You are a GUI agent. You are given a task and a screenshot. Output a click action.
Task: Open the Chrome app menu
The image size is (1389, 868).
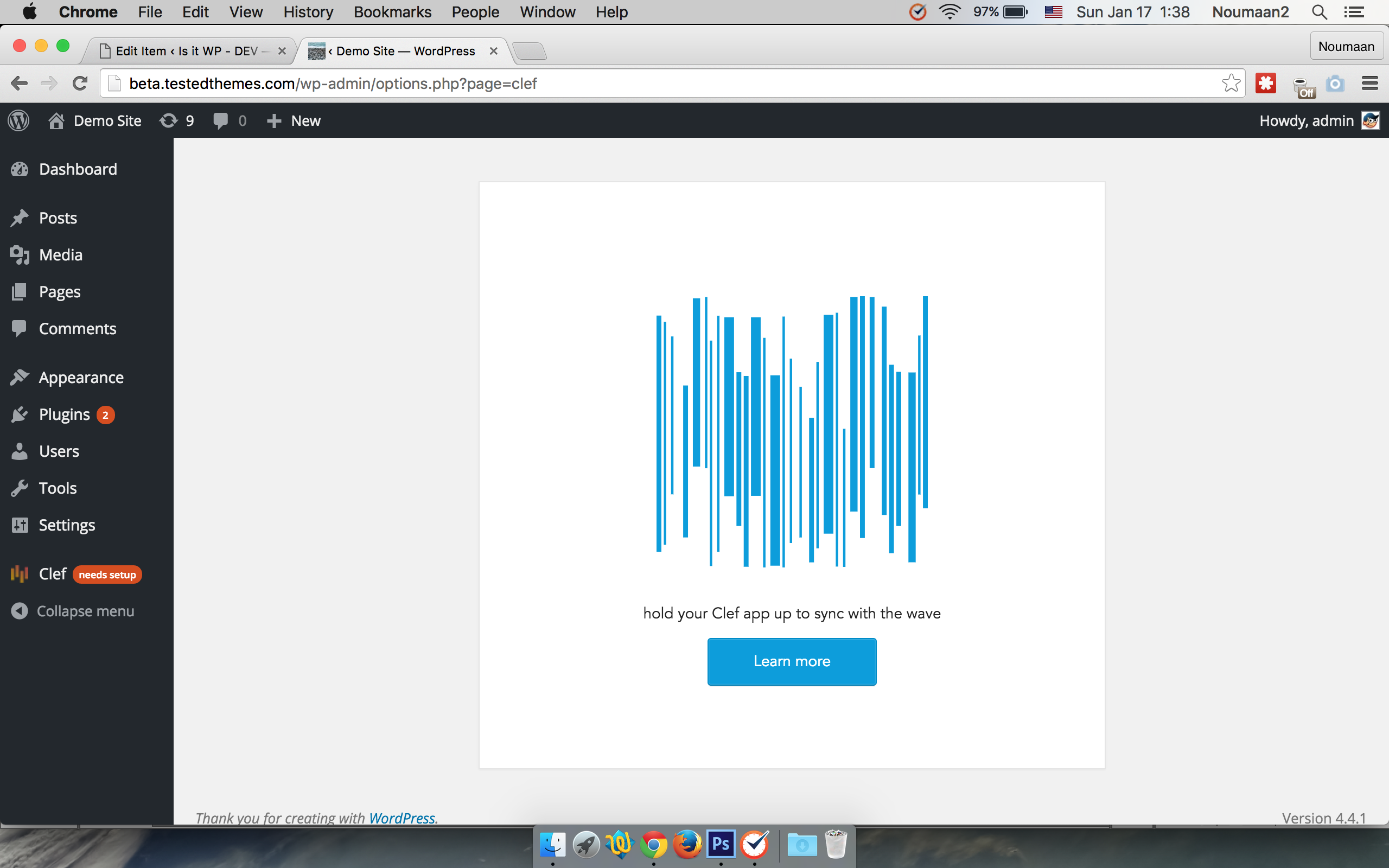coord(88,11)
